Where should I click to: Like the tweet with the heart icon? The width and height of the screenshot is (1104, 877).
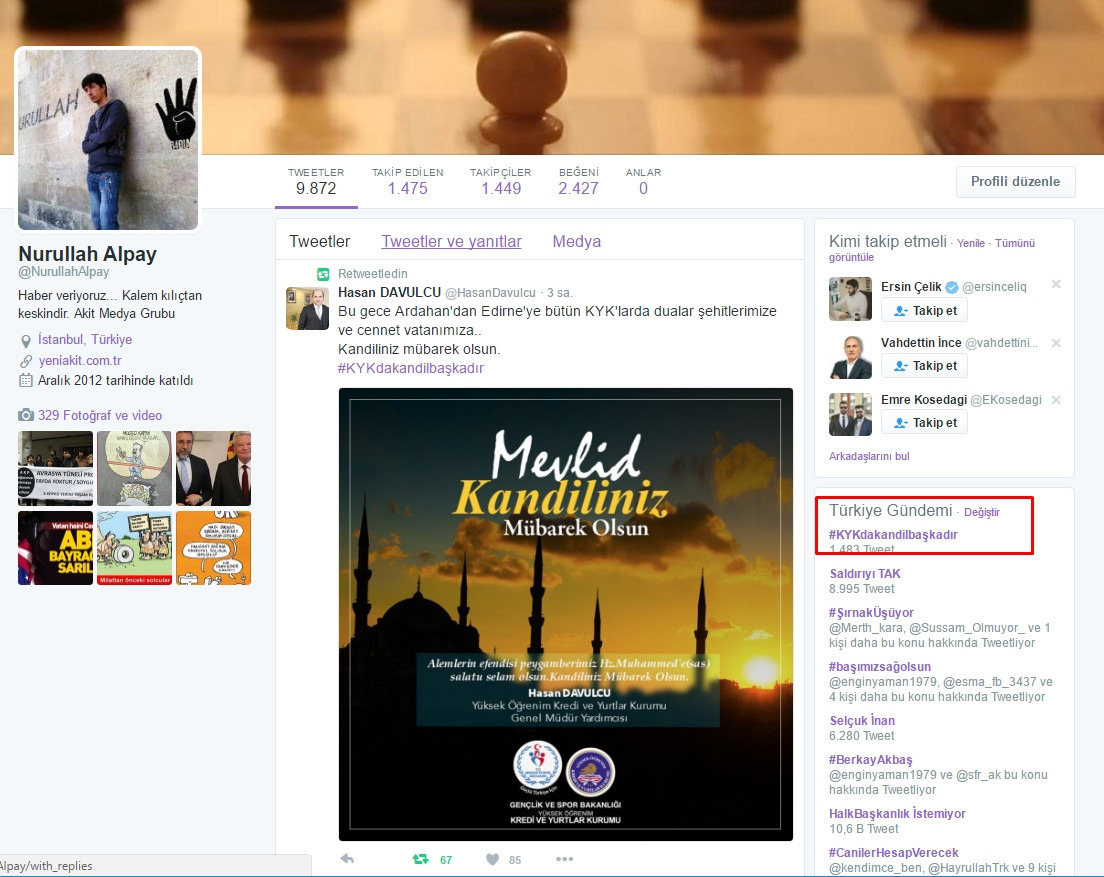click(x=493, y=859)
